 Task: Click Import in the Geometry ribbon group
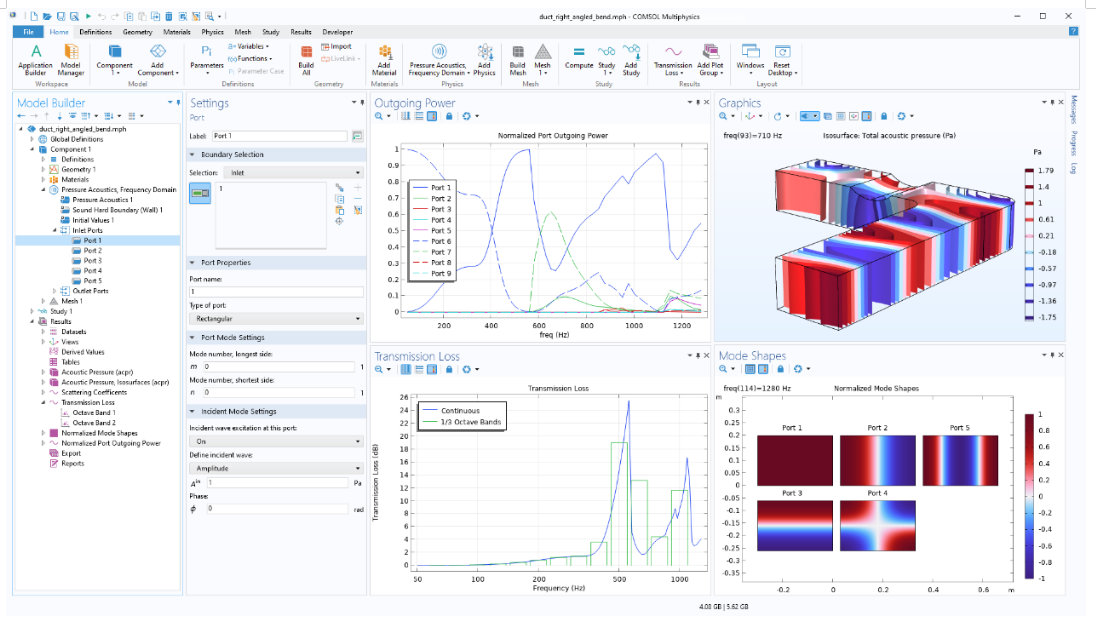[x=336, y=47]
